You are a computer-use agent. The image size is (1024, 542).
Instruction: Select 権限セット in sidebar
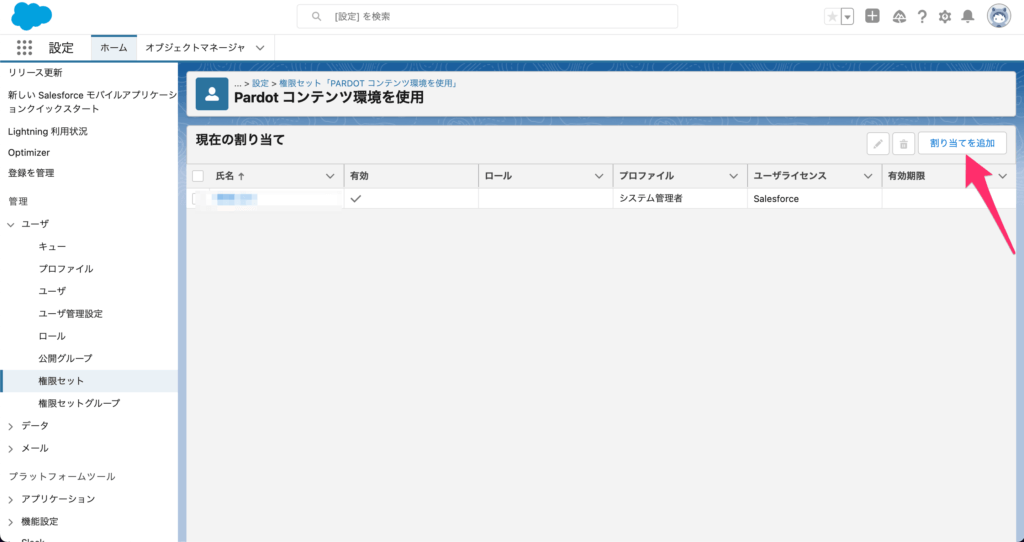(89, 381)
